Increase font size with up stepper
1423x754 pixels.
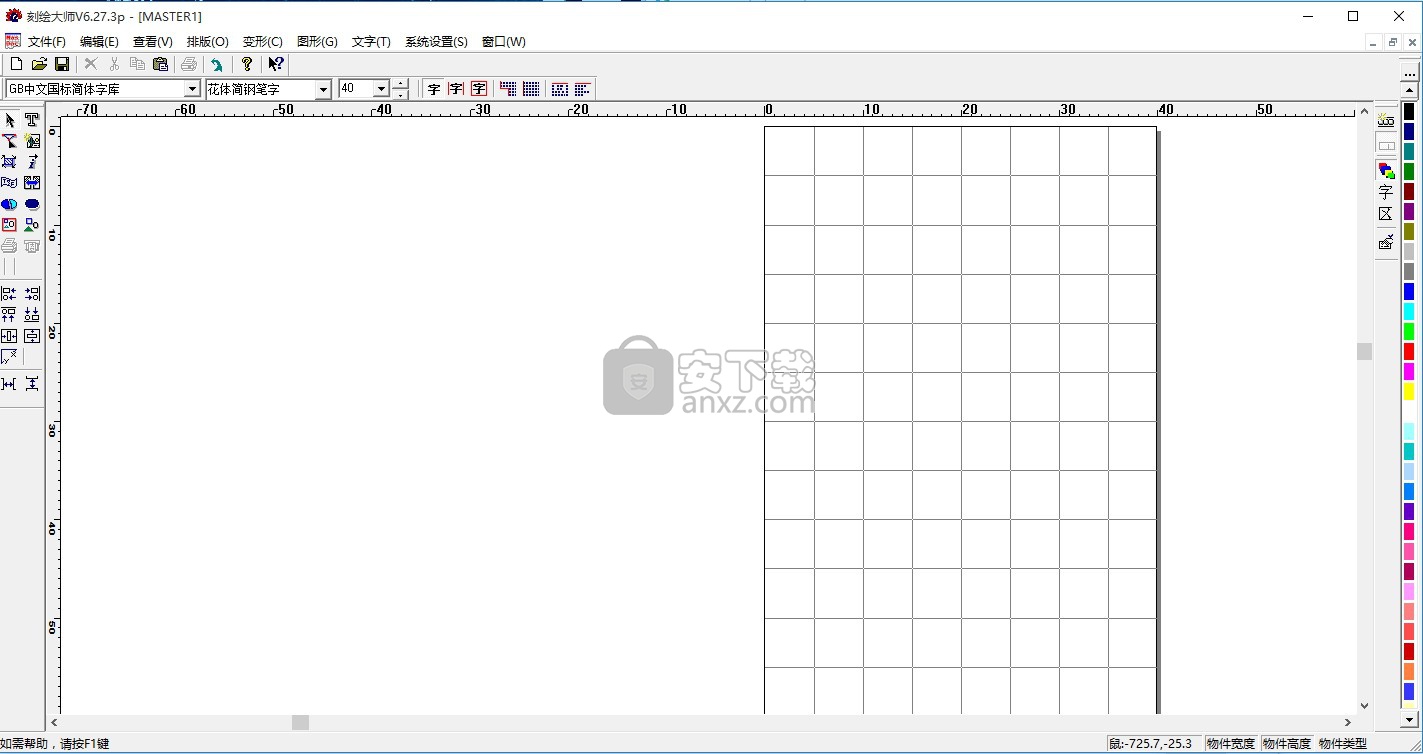(x=400, y=84)
